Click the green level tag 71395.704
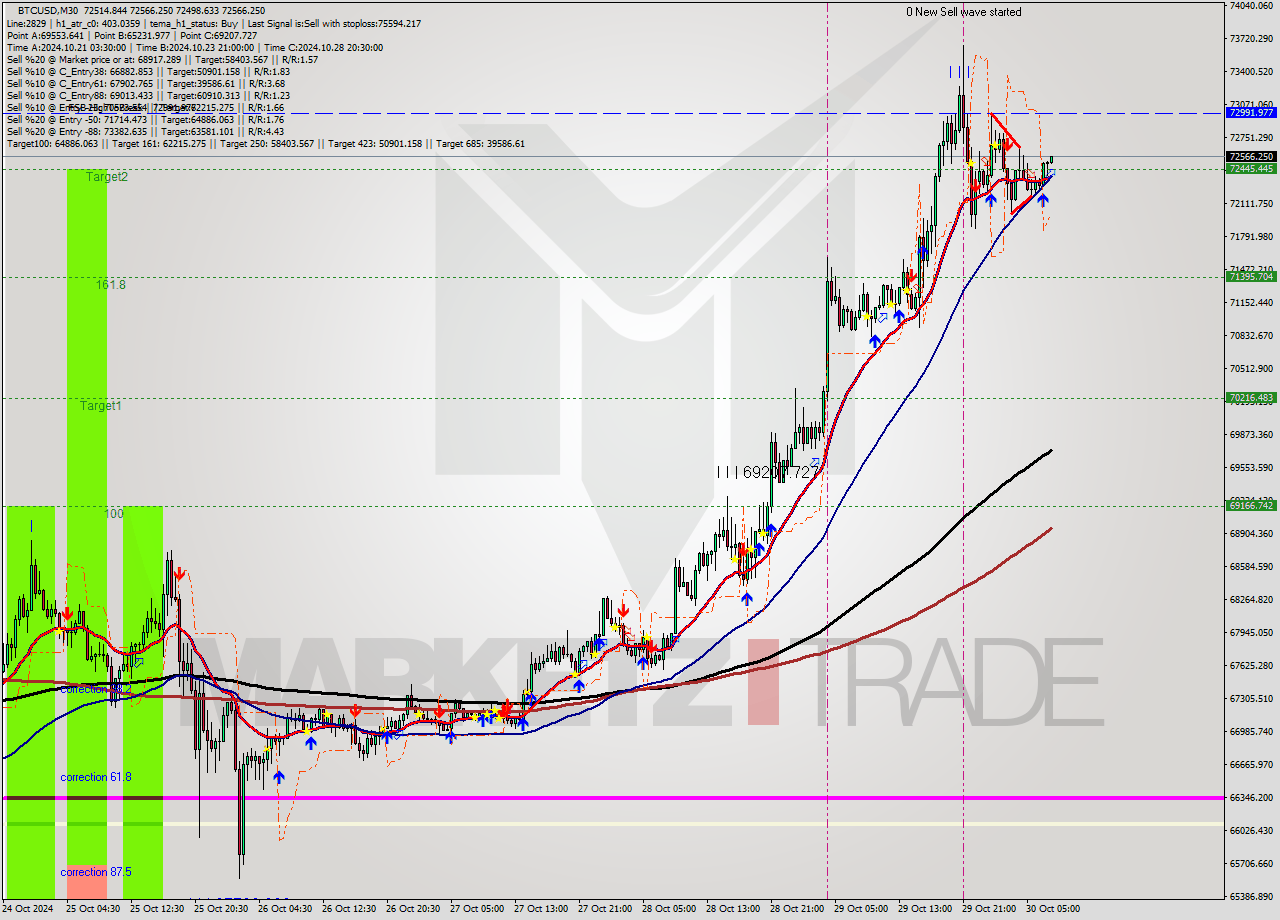 (x=1251, y=277)
